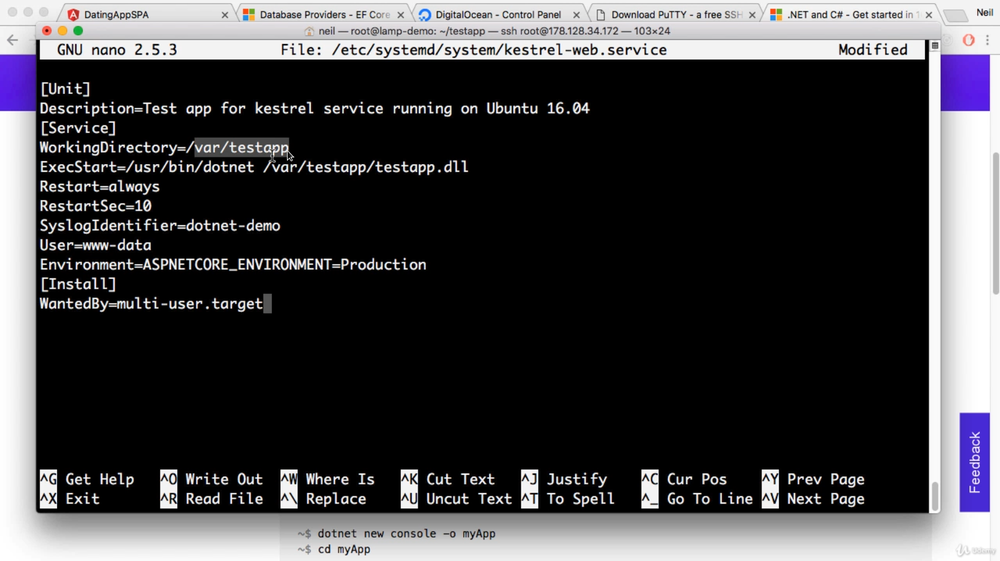
Task: Click the highlighted /var/testapp path
Action: point(242,147)
